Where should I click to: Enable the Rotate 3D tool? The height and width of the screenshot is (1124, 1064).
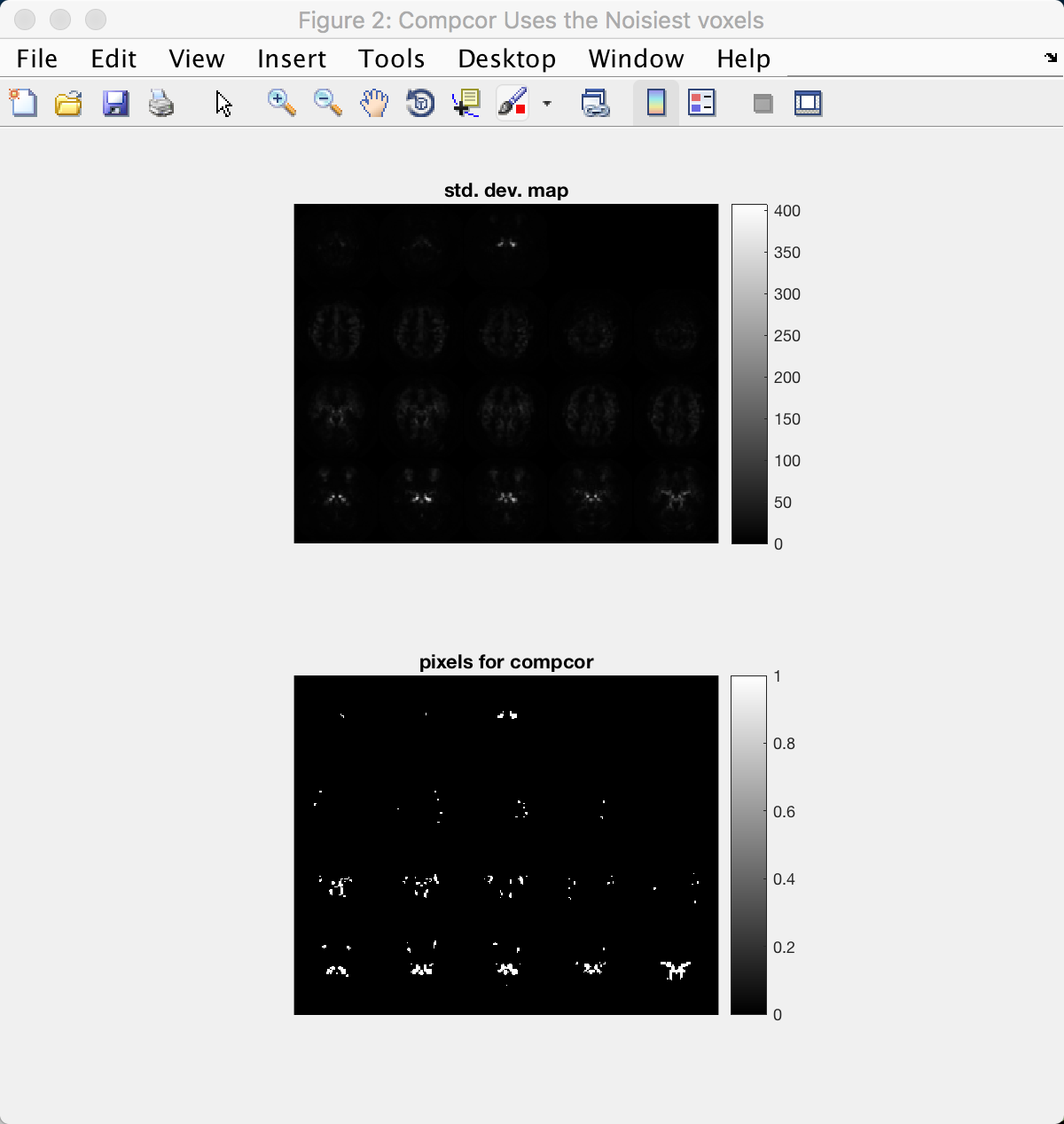[420, 103]
